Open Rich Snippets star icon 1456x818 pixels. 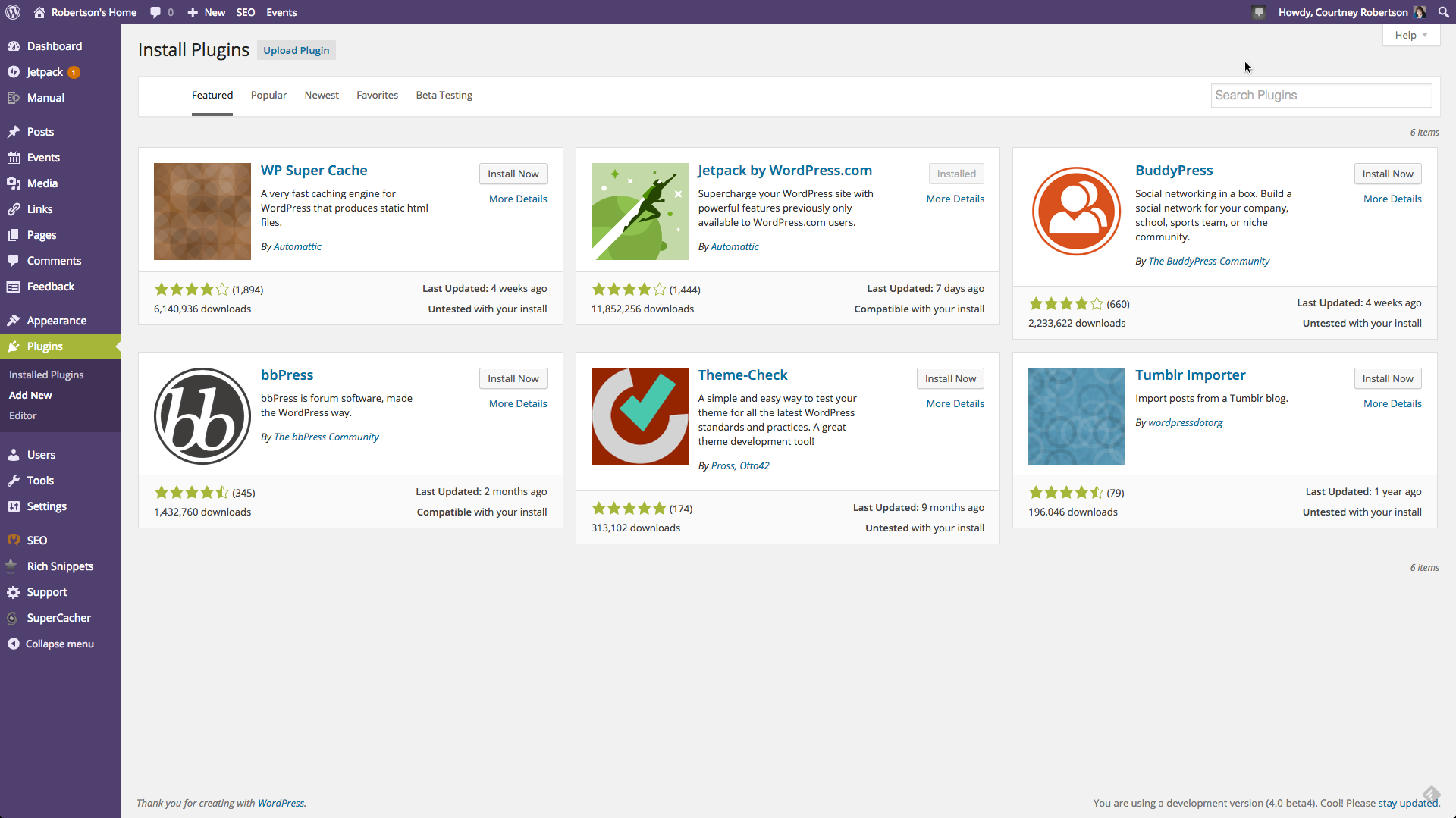[x=11, y=566]
